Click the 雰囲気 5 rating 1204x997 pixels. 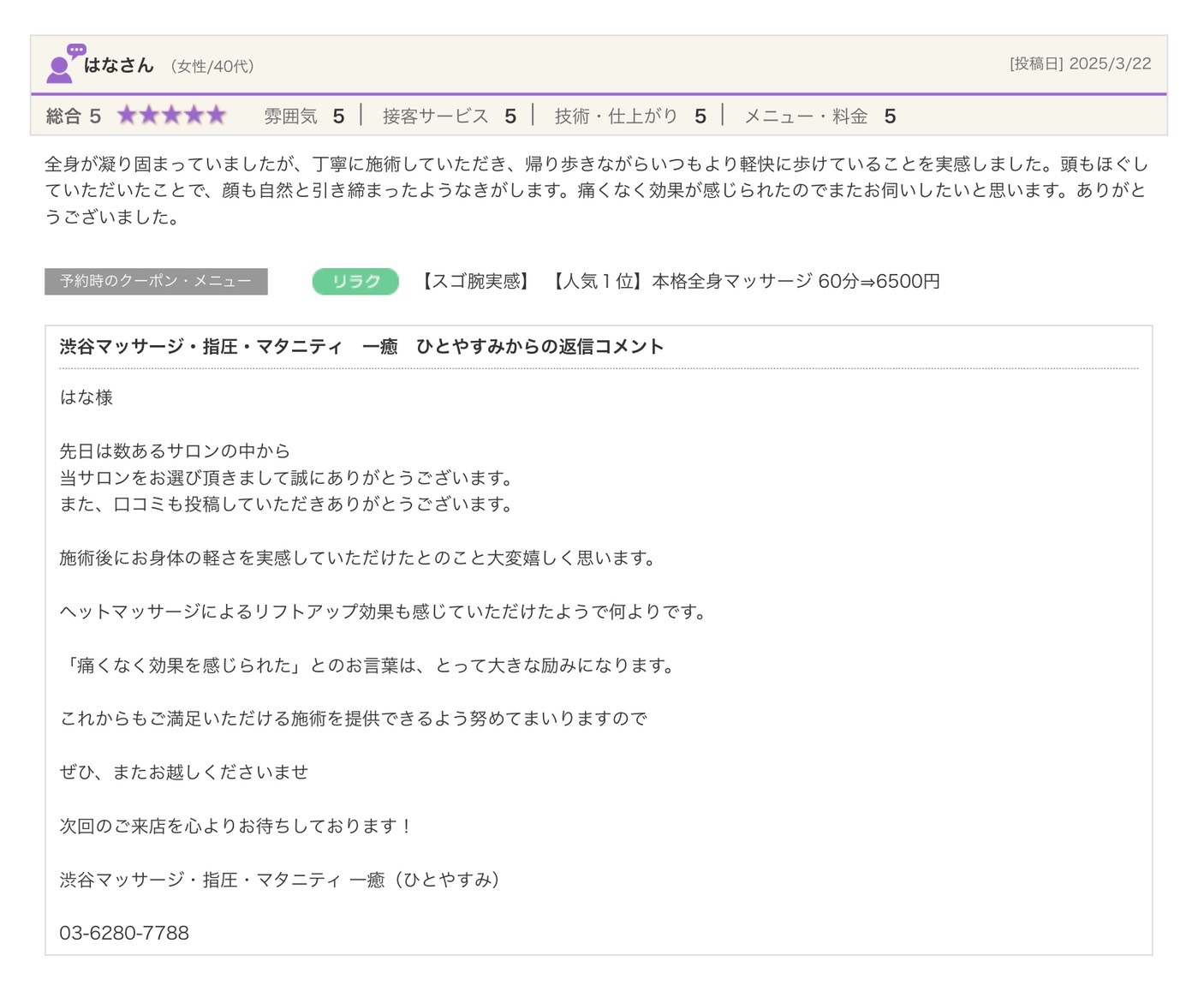coord(304,116)
